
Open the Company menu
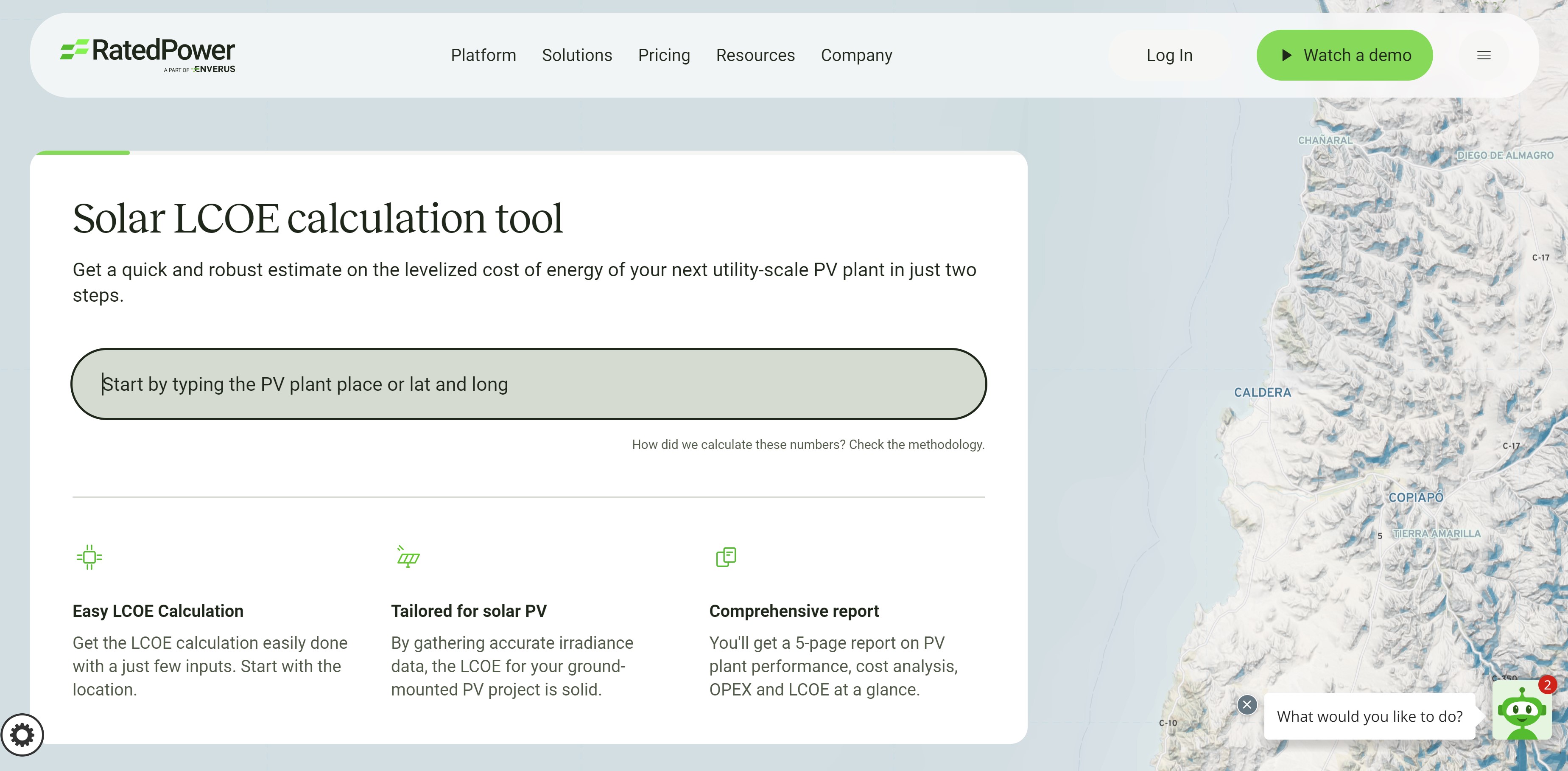coord(856,55)
